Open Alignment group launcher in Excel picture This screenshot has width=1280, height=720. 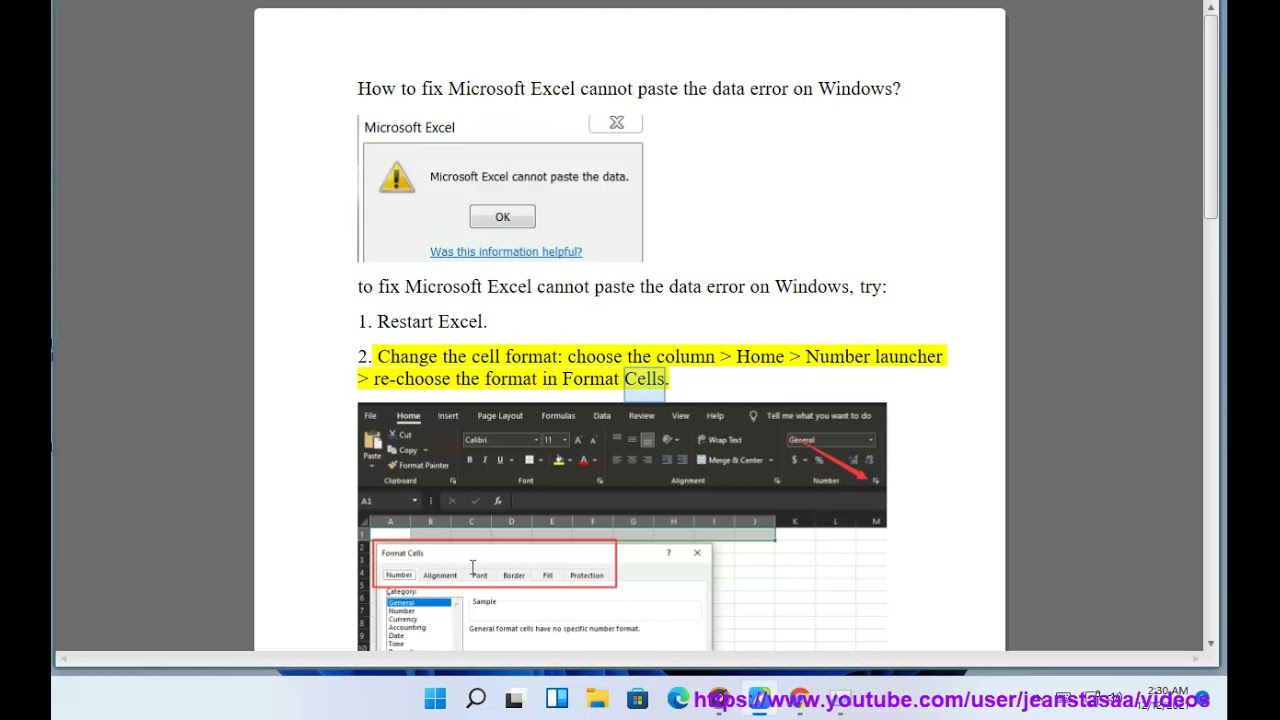[777, 481]
